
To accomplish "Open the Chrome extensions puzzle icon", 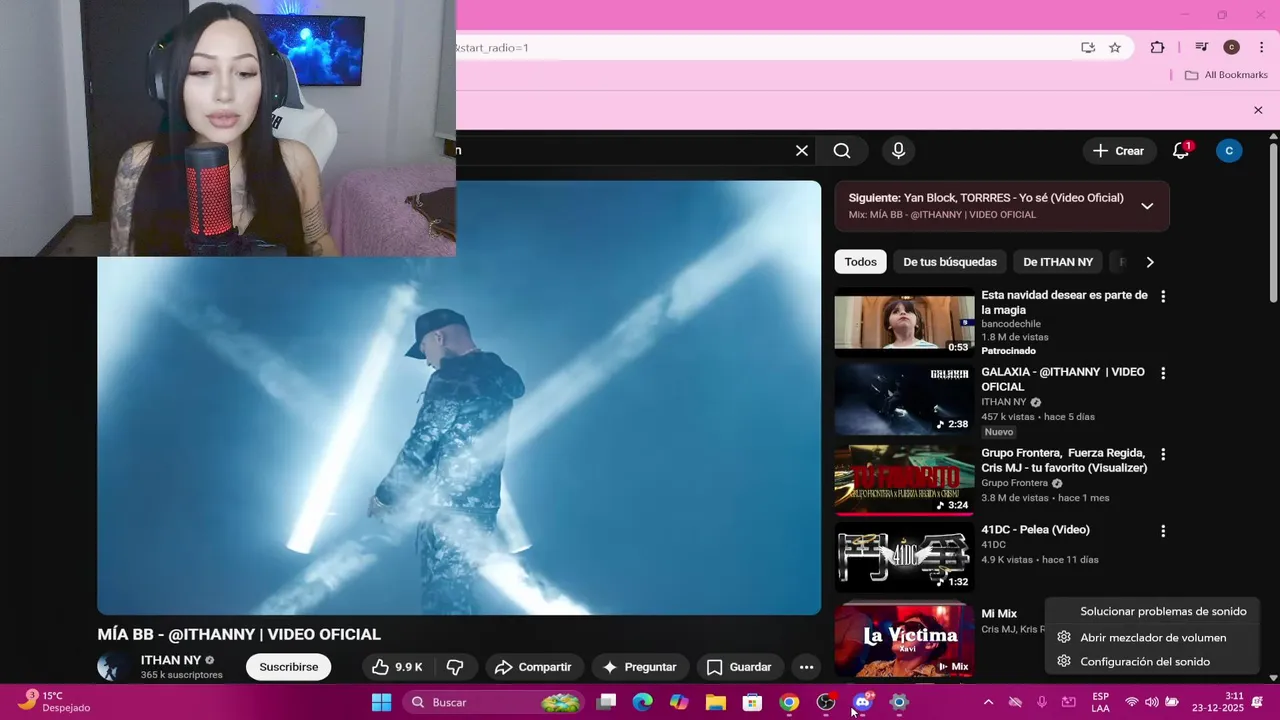I will tap(1157, 47).
